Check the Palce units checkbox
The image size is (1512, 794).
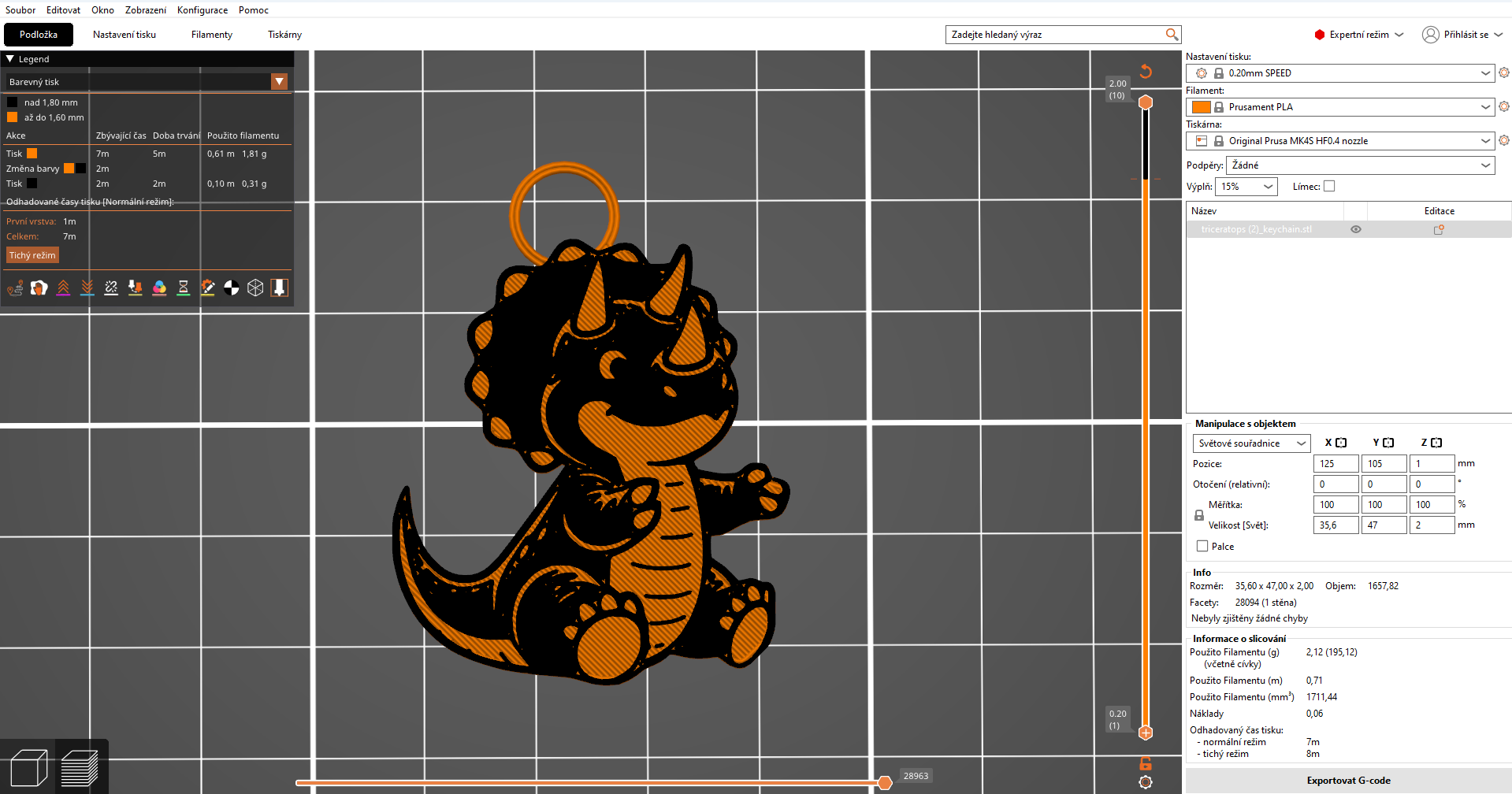1202,546
